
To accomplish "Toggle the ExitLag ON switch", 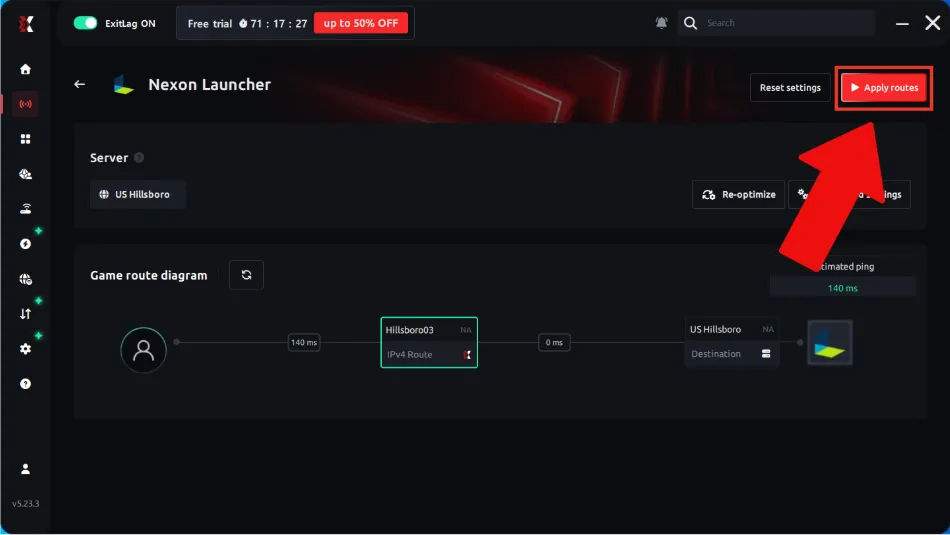I will click(85, 23).
